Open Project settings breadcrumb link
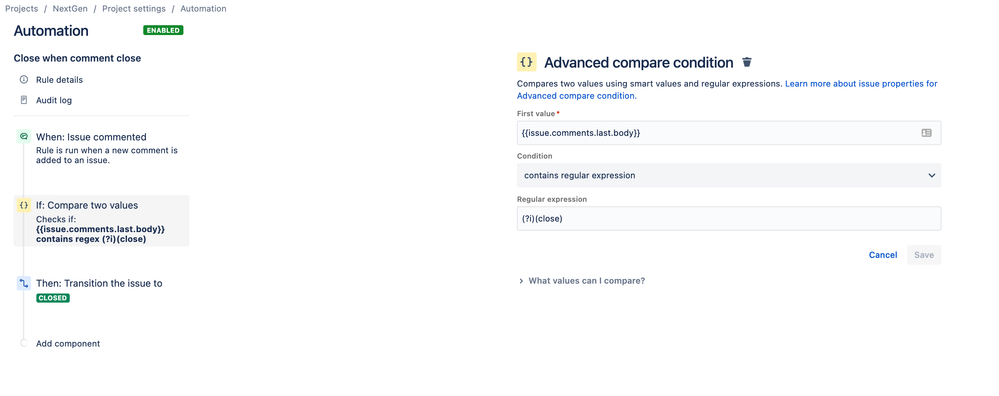999x396 pixels. [x=134, y=9]
